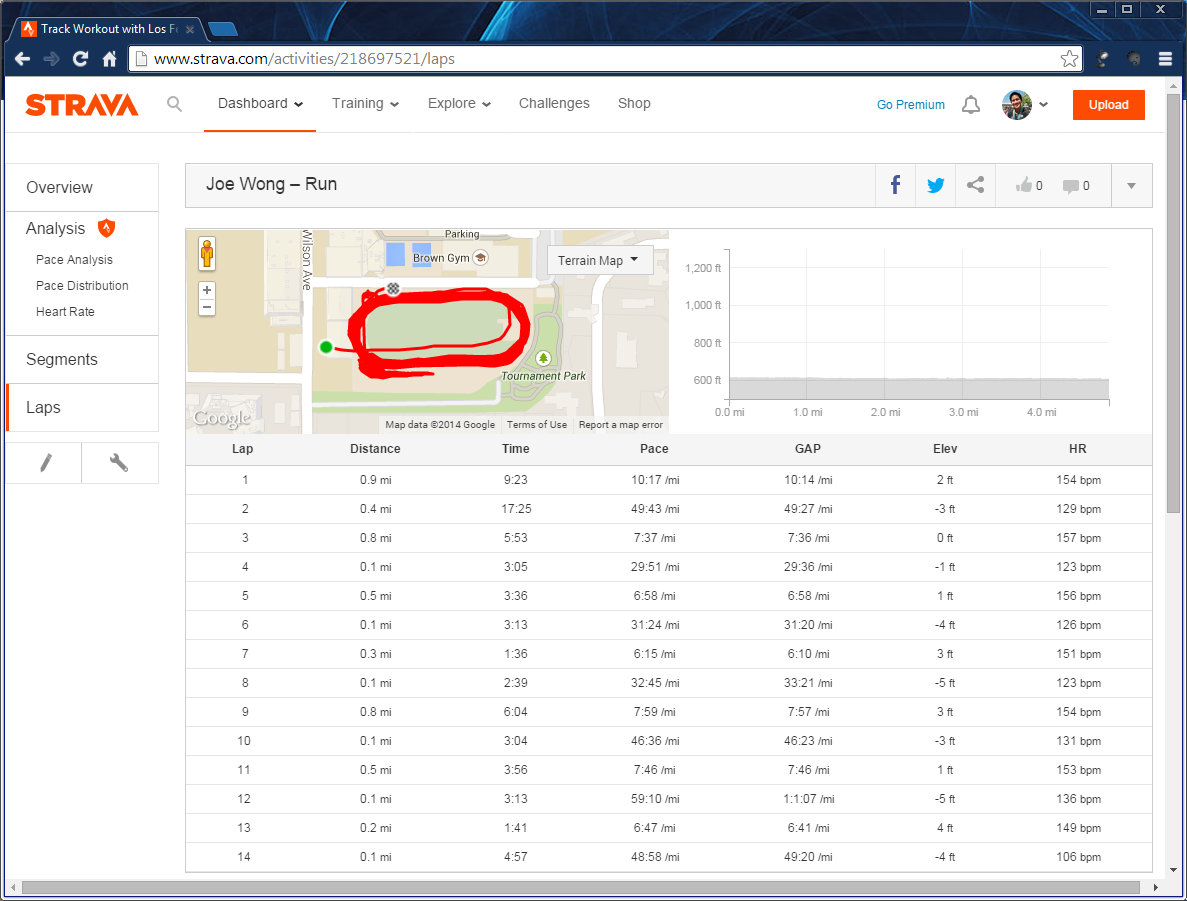Click the Upload button

click(x=1108, y=105)
